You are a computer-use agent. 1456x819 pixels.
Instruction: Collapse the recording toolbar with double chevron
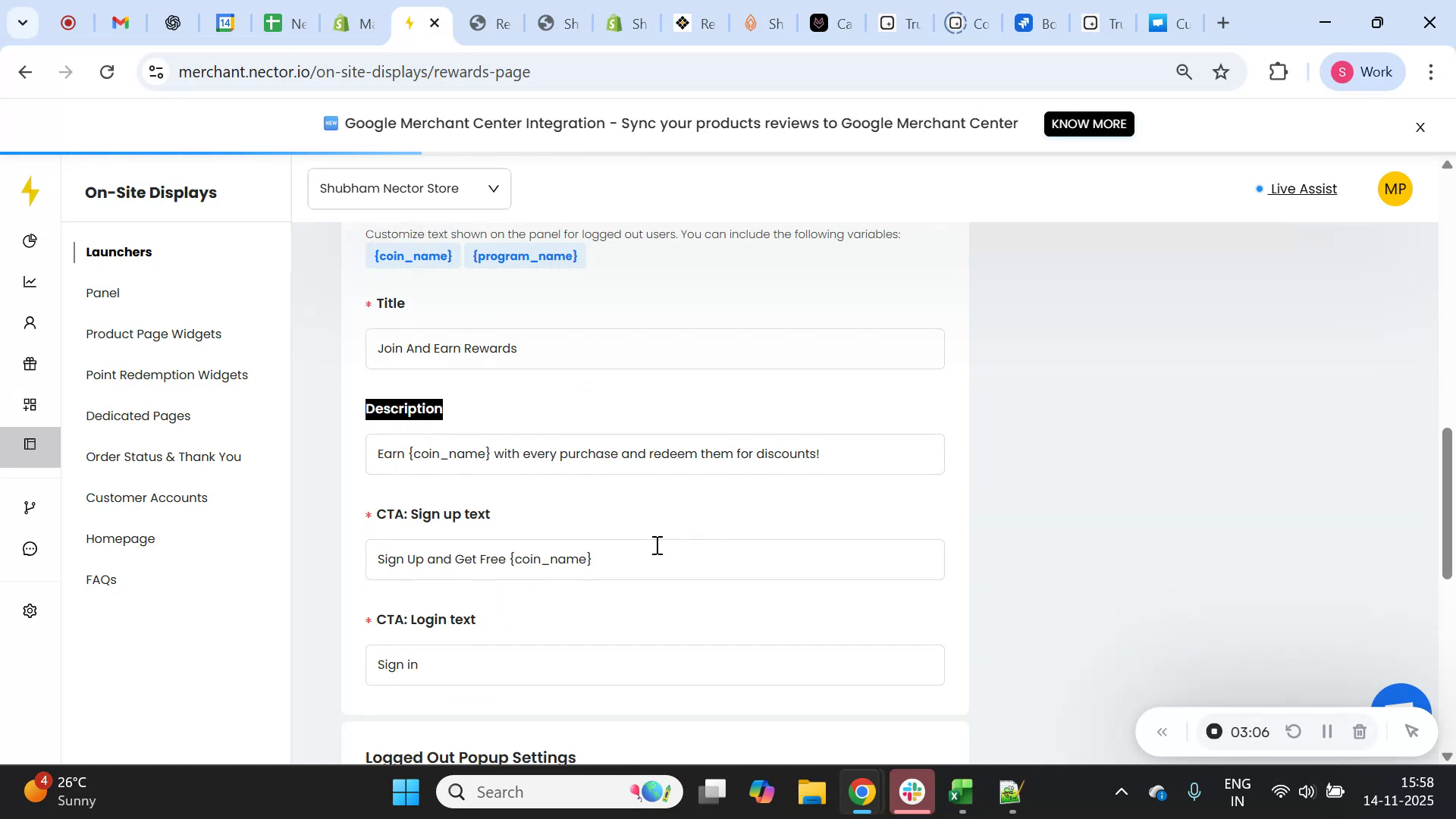coord(1162,731)
